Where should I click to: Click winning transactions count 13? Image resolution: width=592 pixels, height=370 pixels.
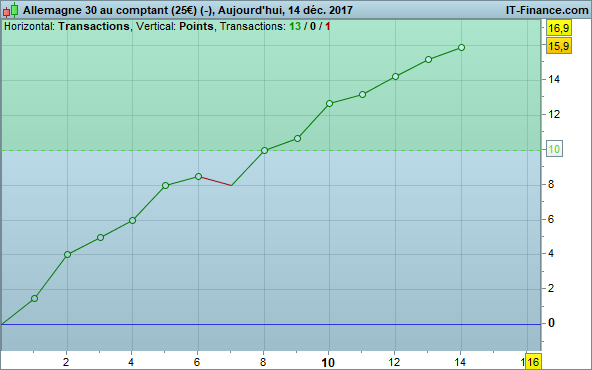(x=295, y=26)
